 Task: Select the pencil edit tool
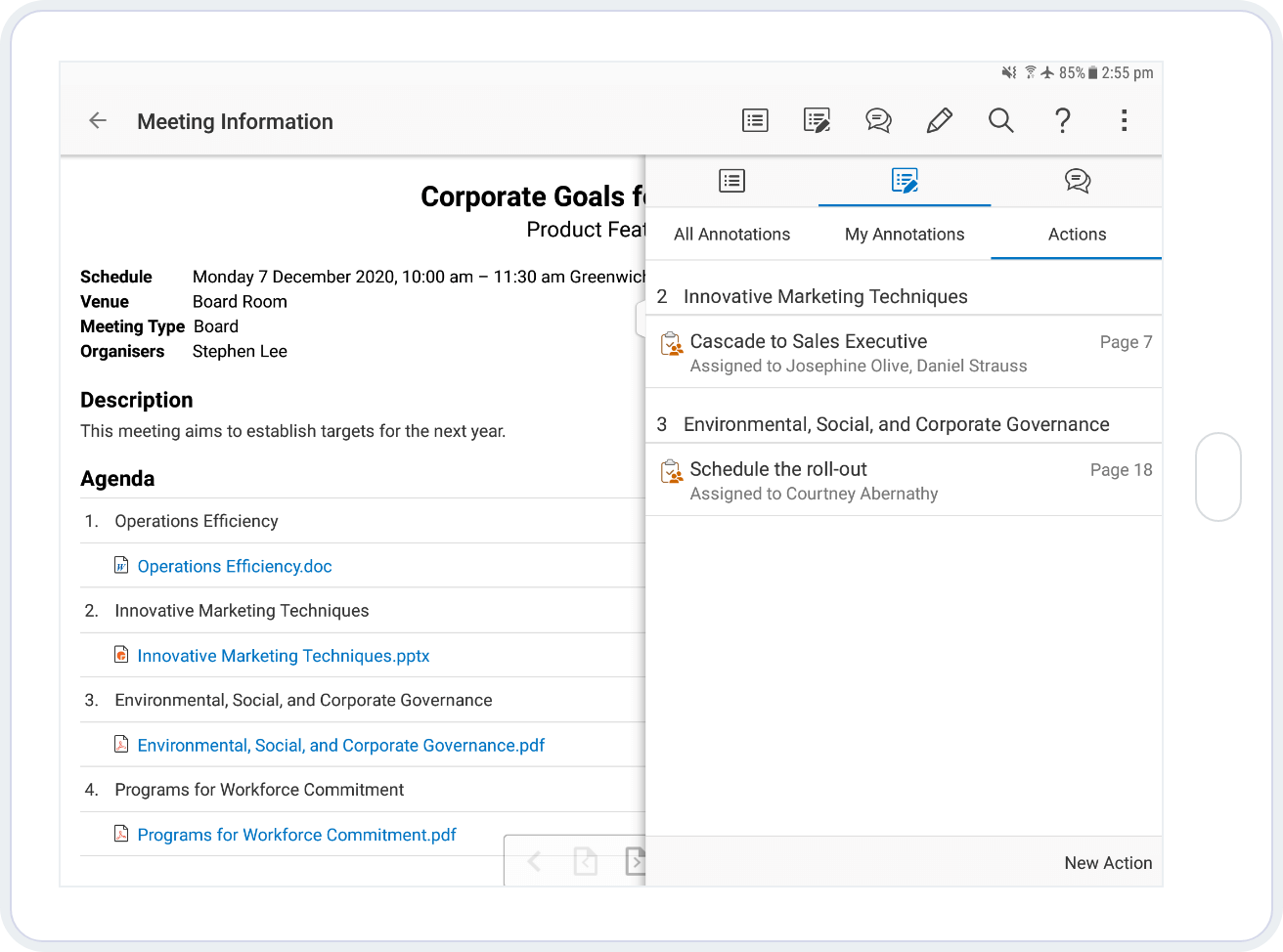[939, 120]
